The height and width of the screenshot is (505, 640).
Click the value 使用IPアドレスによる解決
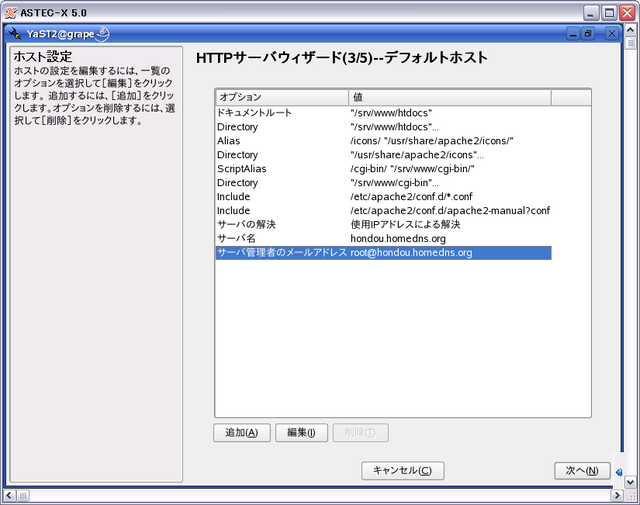pyautogui.click(x=405, y=225)
